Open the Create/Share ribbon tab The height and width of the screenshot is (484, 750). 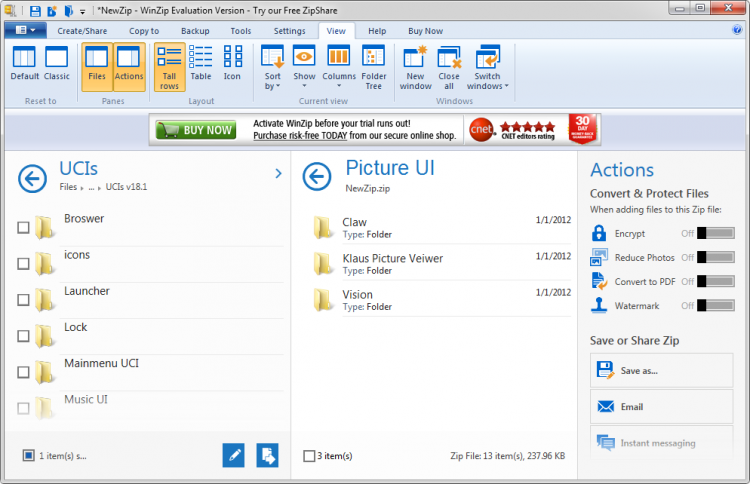[82, 31]
